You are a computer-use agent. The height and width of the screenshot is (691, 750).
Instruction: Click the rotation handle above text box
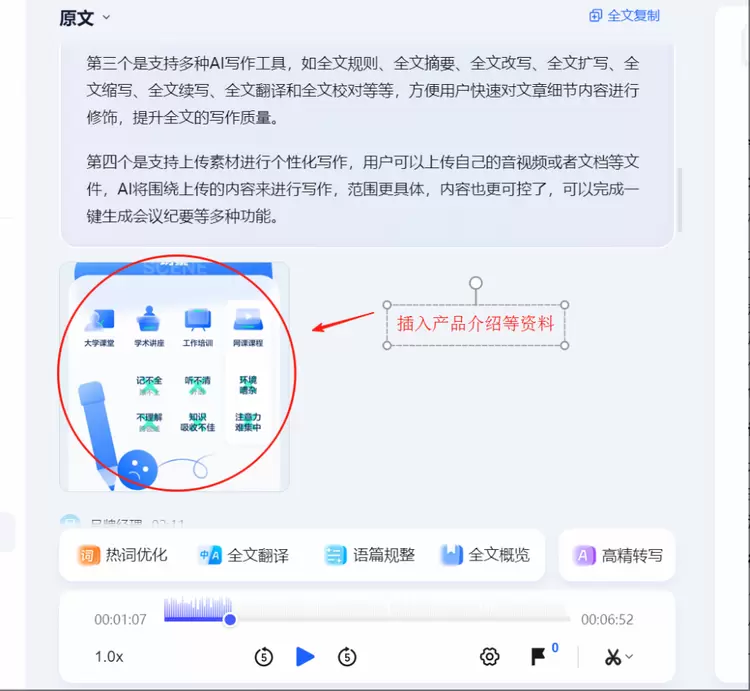click(x=475, y=283)
